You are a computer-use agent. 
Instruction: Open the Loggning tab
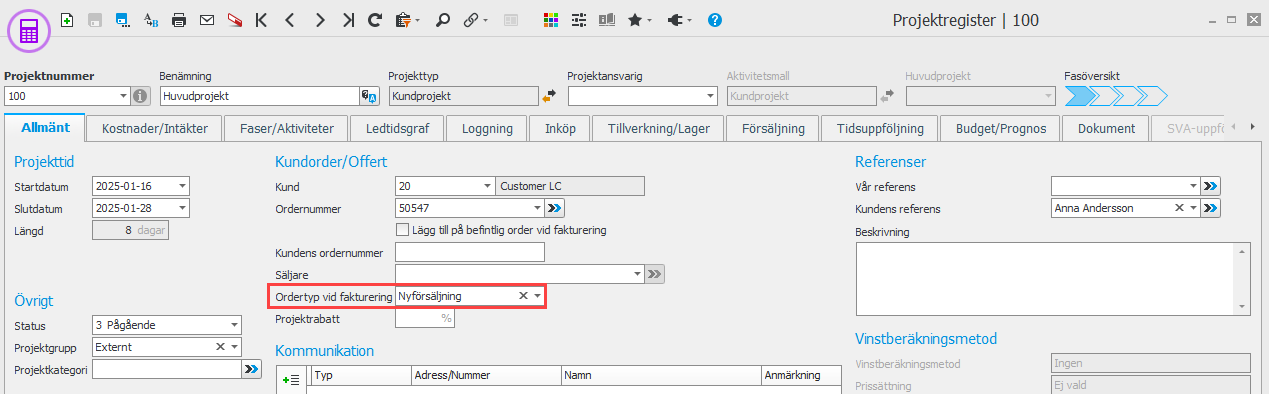pyautogui.click(x=488, y=128)
